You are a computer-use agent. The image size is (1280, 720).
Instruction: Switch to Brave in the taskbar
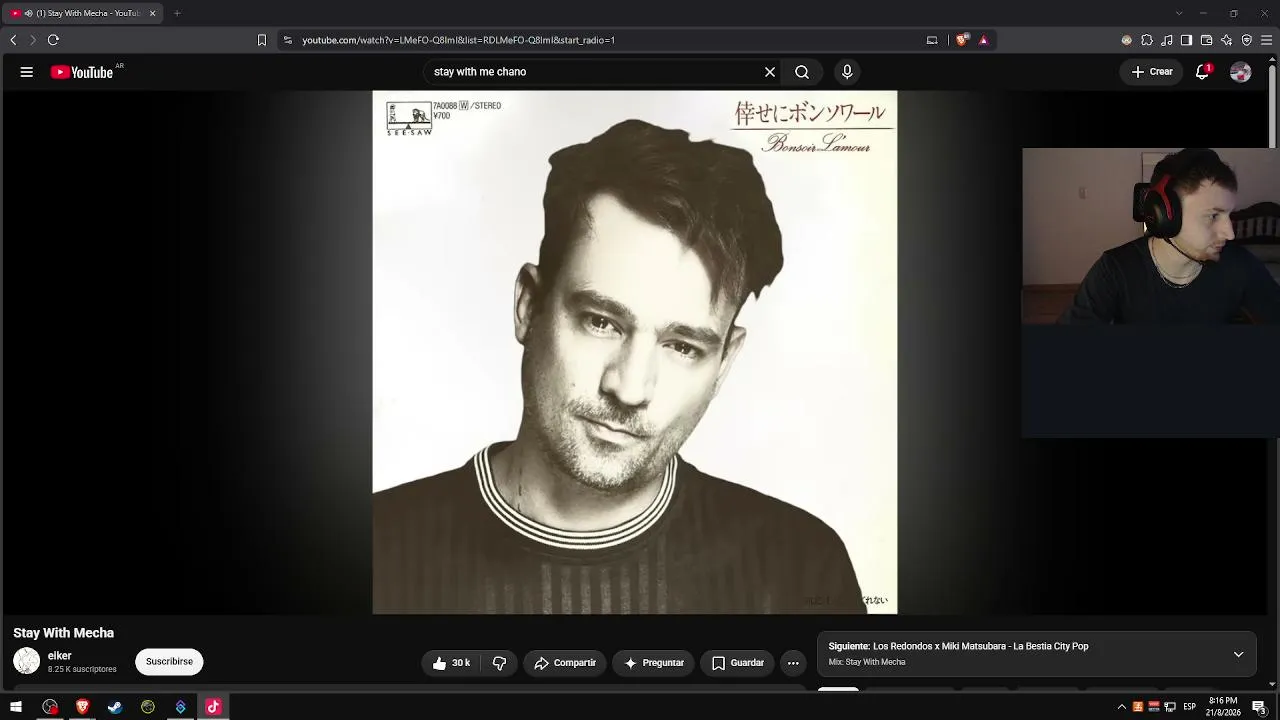click(x=83, y=707)
